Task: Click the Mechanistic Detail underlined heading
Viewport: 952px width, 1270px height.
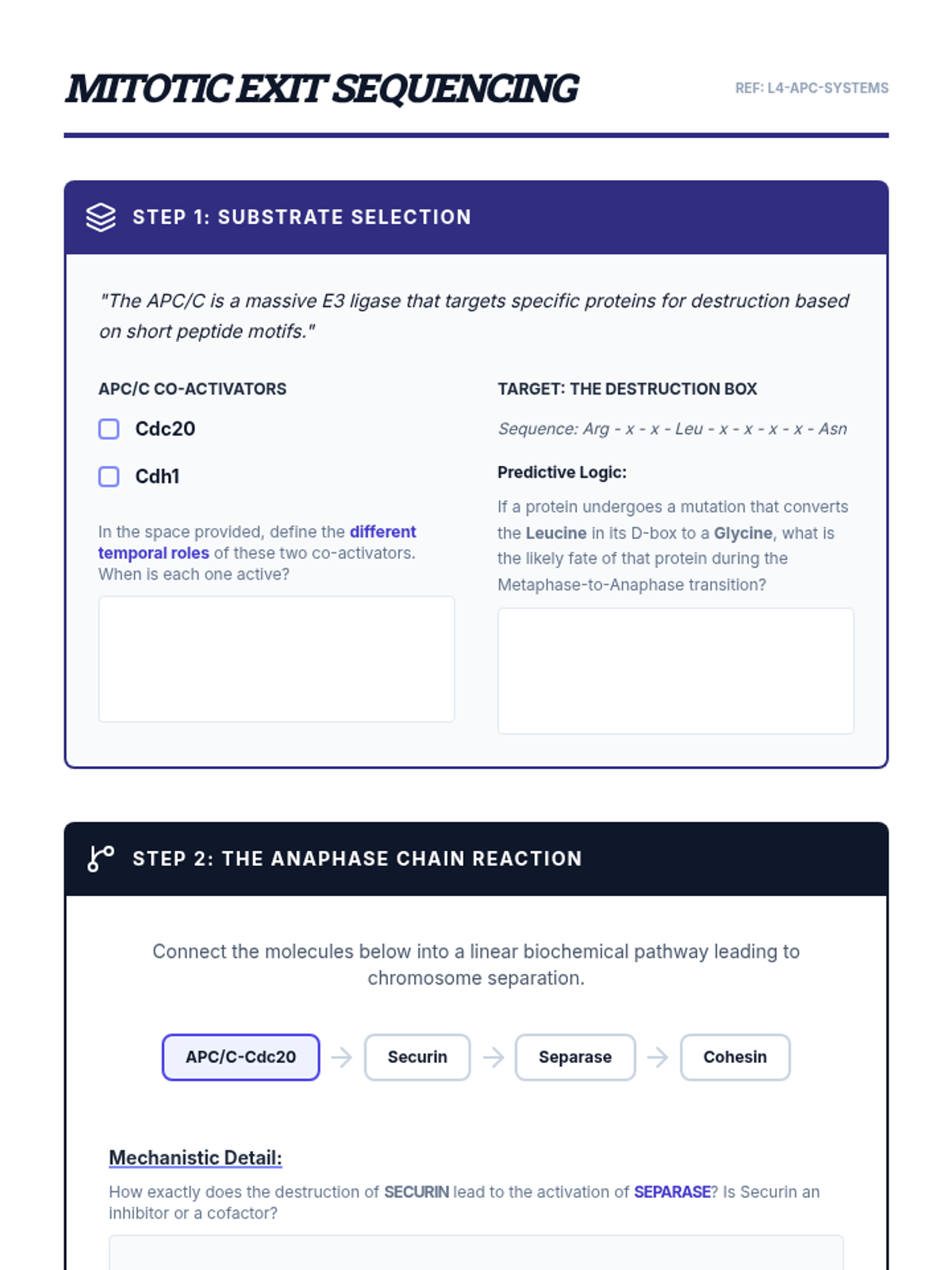Action: click(x=195, y=1158)
